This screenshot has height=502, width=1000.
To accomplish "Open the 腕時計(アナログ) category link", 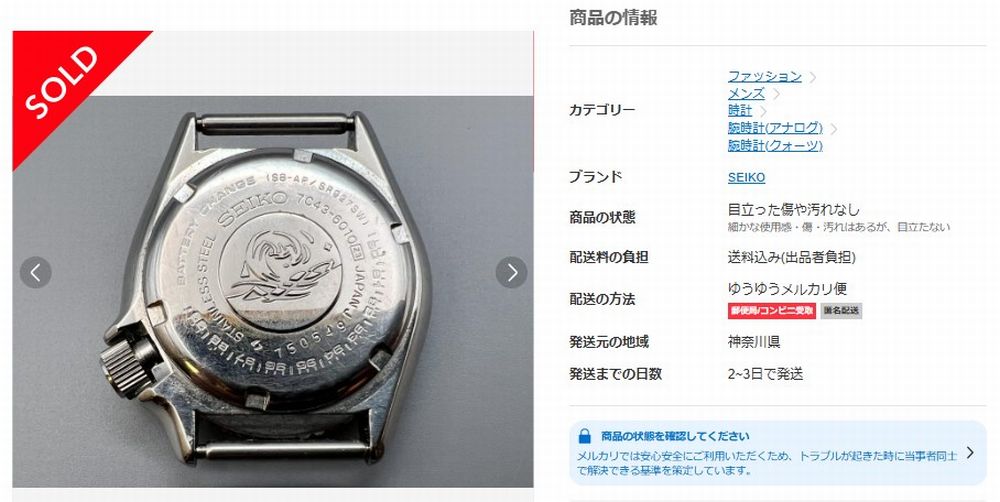I will point(775,128).
